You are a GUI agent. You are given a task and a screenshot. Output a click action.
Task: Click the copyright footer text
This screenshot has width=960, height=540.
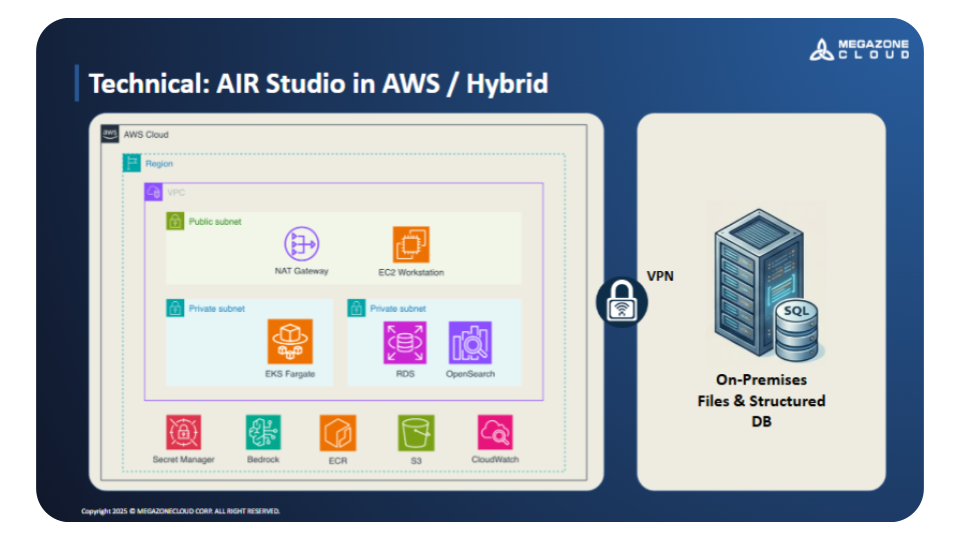coord(180,511)
